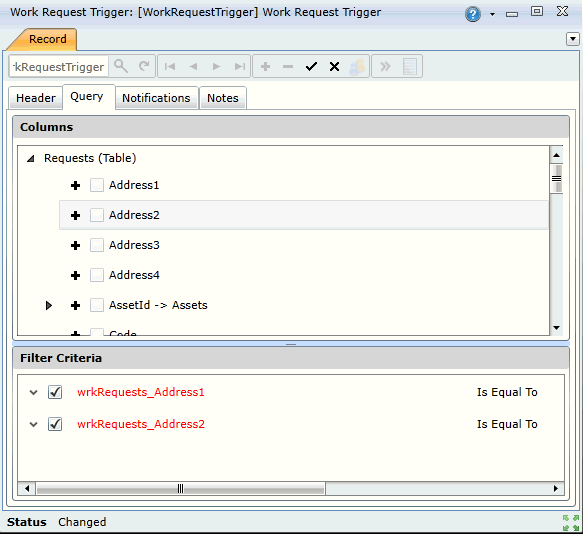Check the Address3 column checkbox
Screen dimensions: 583x534
(x=97, y=245)
